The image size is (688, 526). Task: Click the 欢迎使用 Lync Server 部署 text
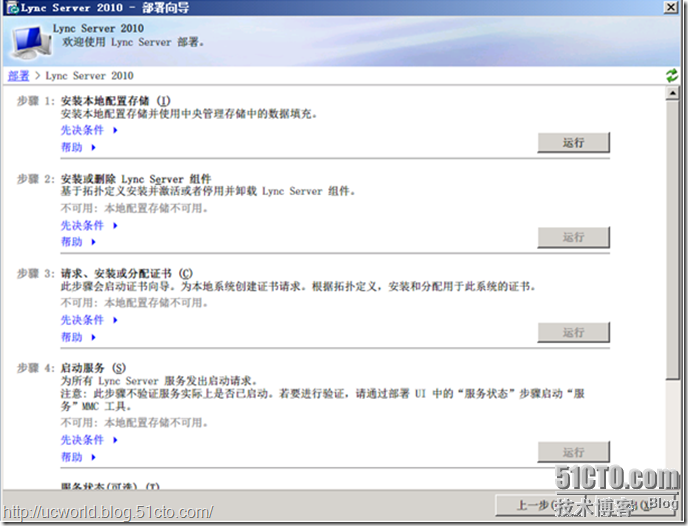click(133, 42)
